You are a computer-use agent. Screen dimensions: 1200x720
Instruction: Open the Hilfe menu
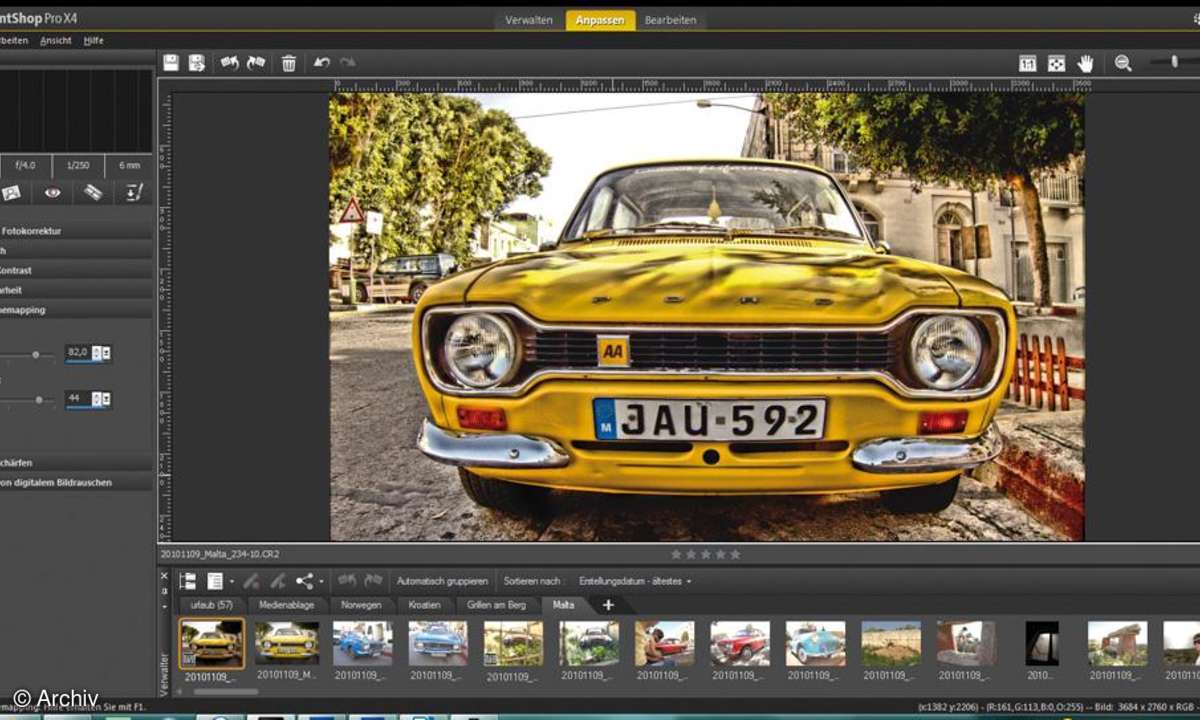[93, 41]
